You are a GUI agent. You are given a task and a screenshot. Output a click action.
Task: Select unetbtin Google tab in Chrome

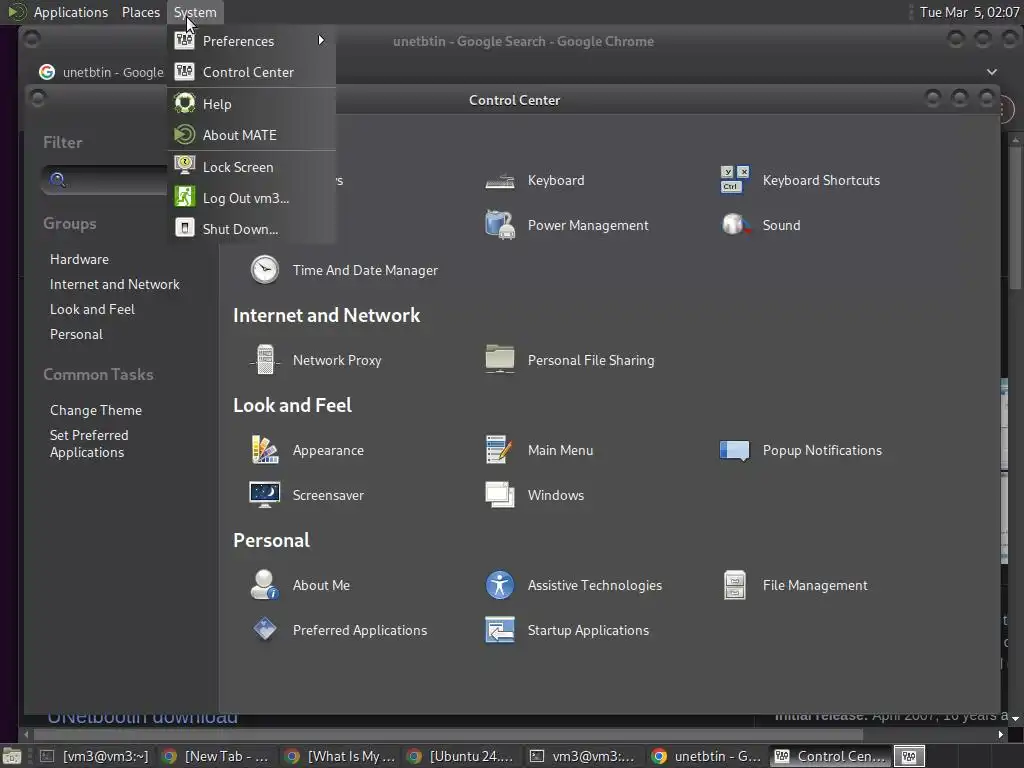[x=101, y=72]
